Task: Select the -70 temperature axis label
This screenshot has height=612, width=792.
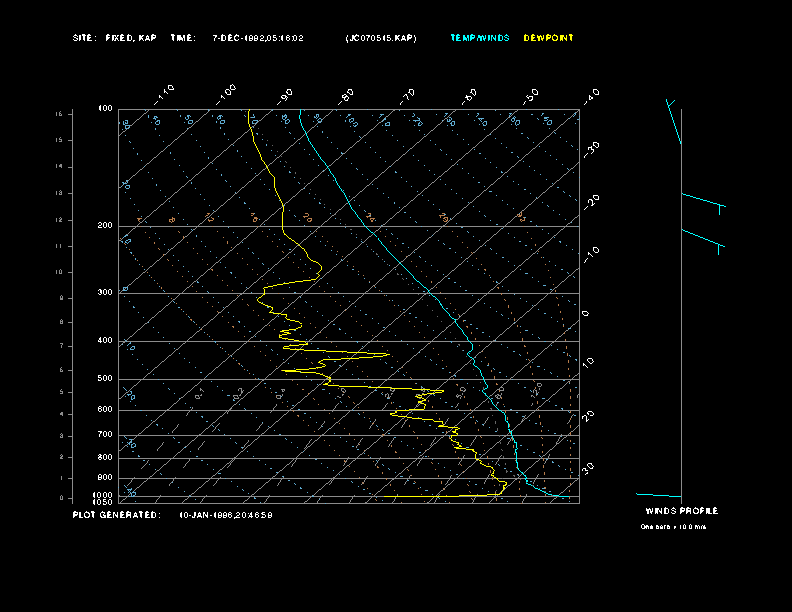Action: coord(408,96)
